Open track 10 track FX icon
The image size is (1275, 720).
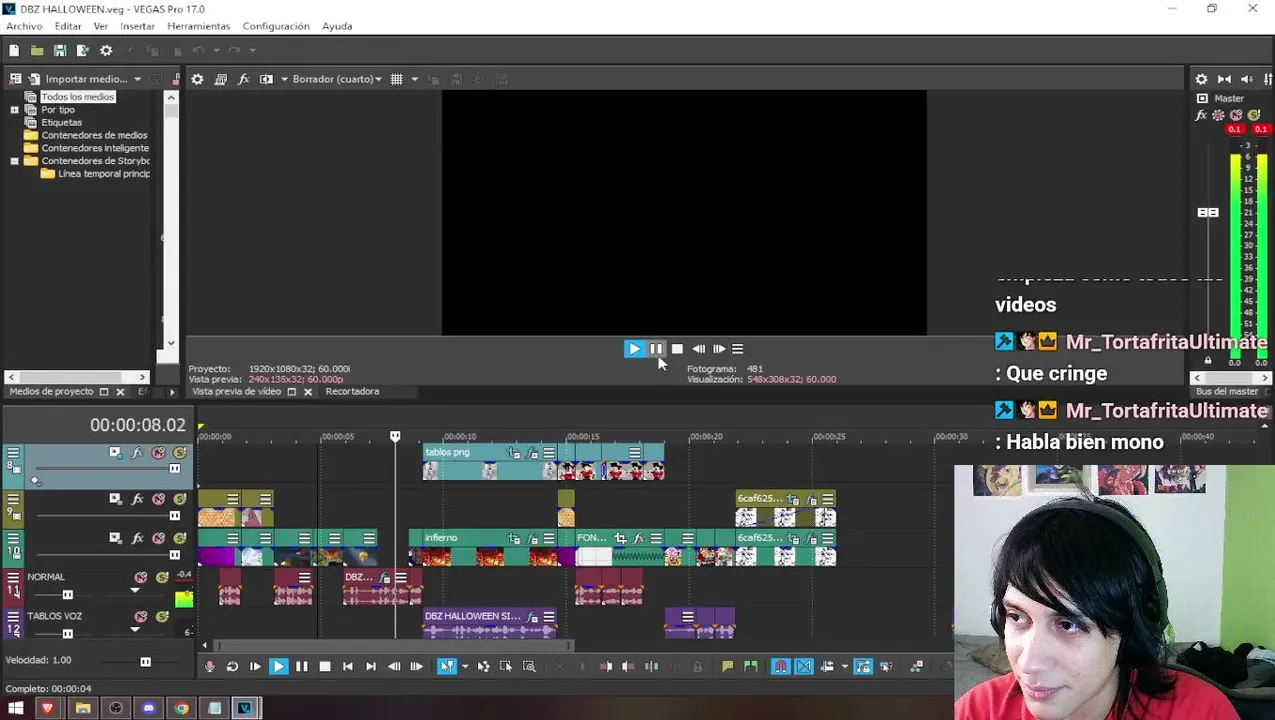138,538
